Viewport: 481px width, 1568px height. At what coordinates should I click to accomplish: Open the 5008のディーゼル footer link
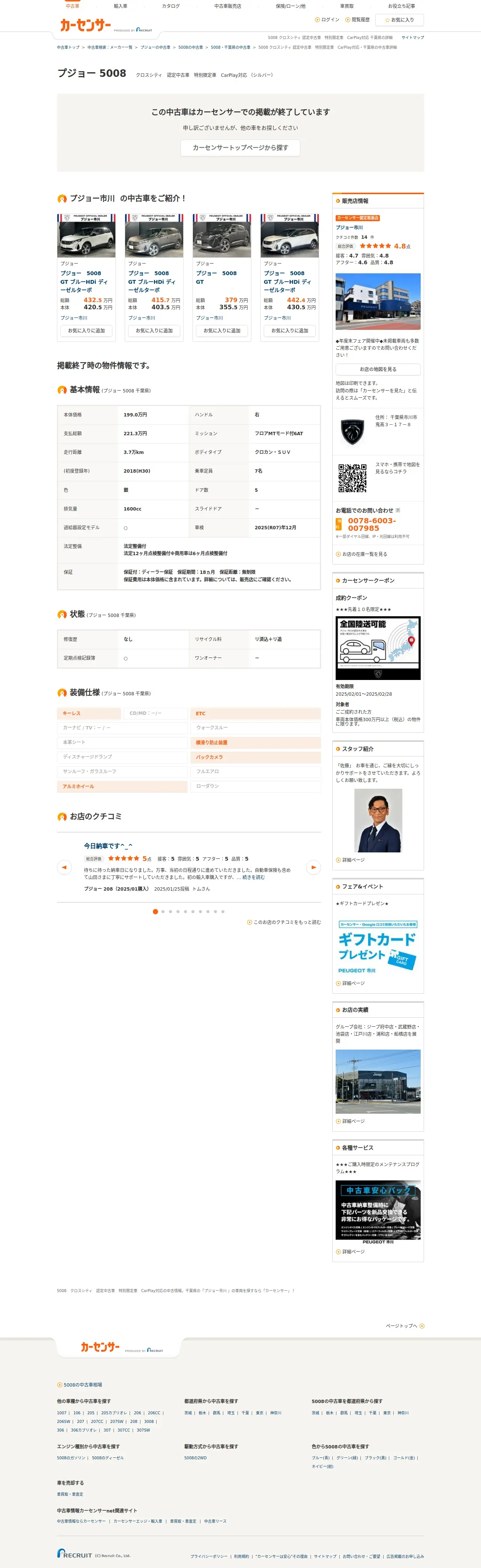click(108, 1458)
